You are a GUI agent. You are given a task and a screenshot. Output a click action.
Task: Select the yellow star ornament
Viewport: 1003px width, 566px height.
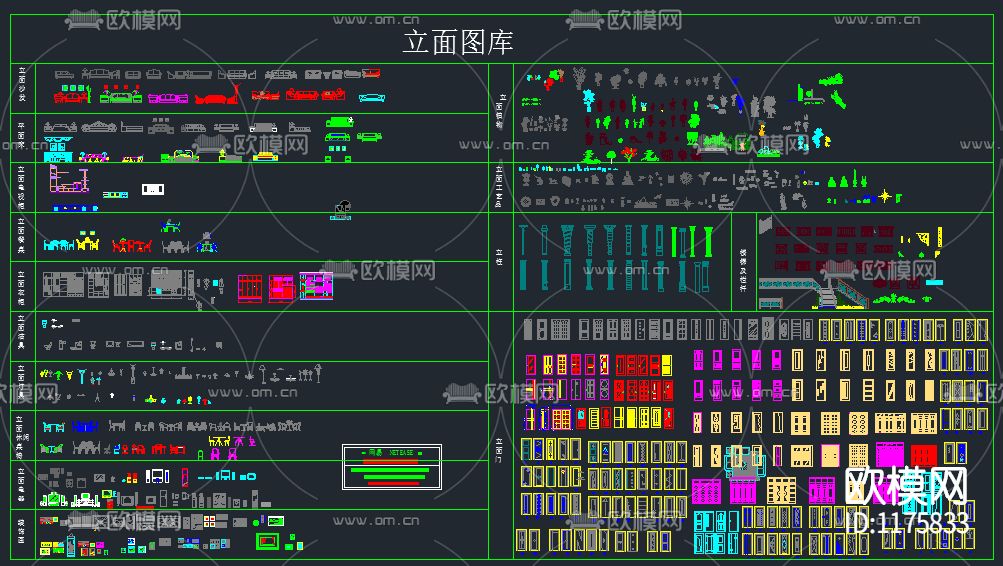[x=885, y=196]
